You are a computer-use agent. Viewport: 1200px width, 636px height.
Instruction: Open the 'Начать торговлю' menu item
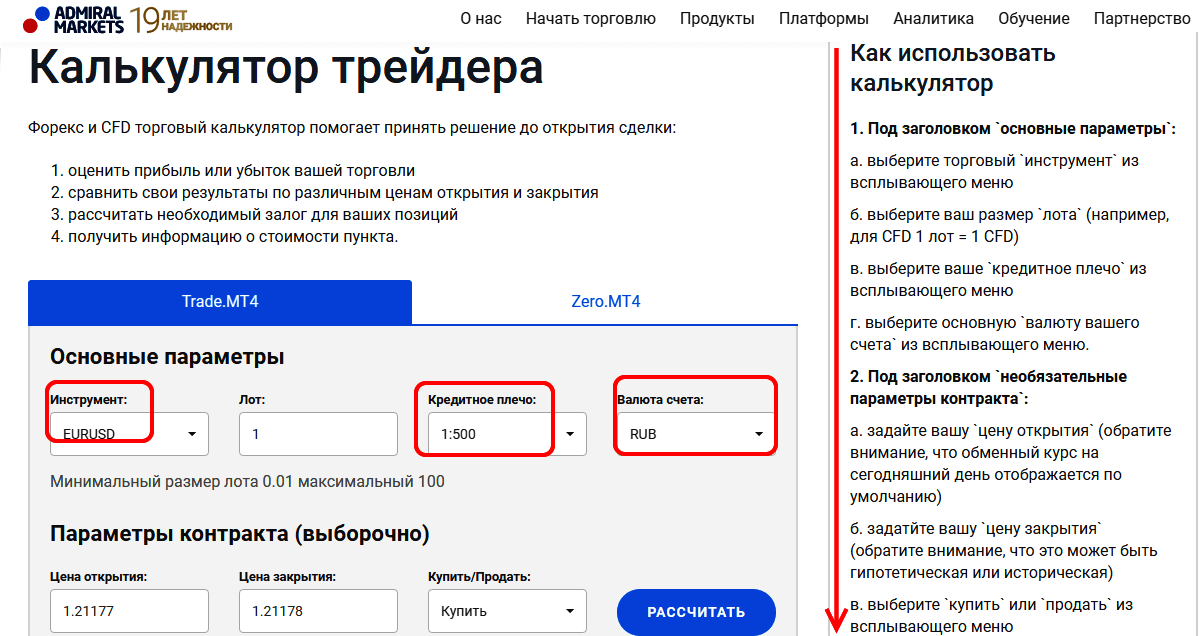pyautogui.click(x=590, y=18)
